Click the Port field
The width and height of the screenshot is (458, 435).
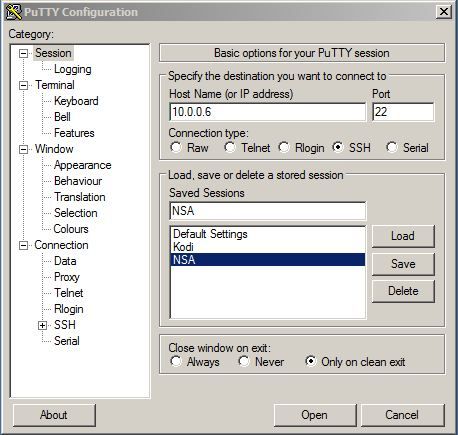403,112
